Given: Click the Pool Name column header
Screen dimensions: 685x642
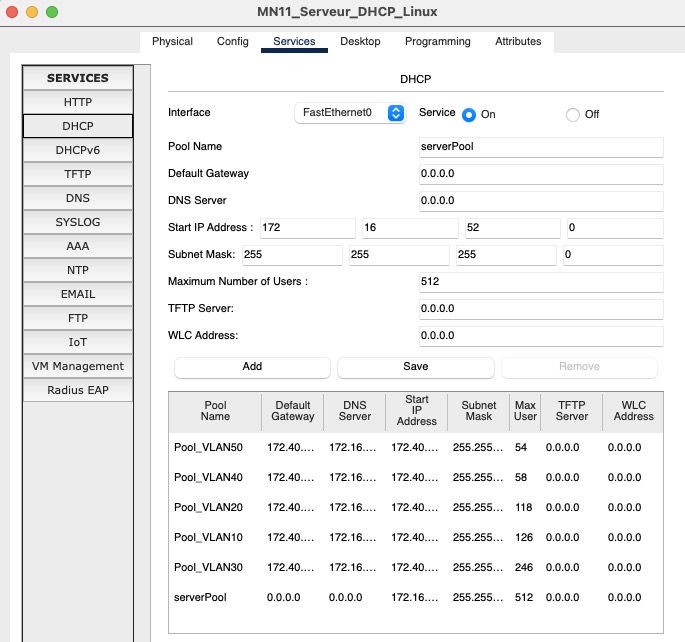Looking at the screenshot, I should point(215,411).
